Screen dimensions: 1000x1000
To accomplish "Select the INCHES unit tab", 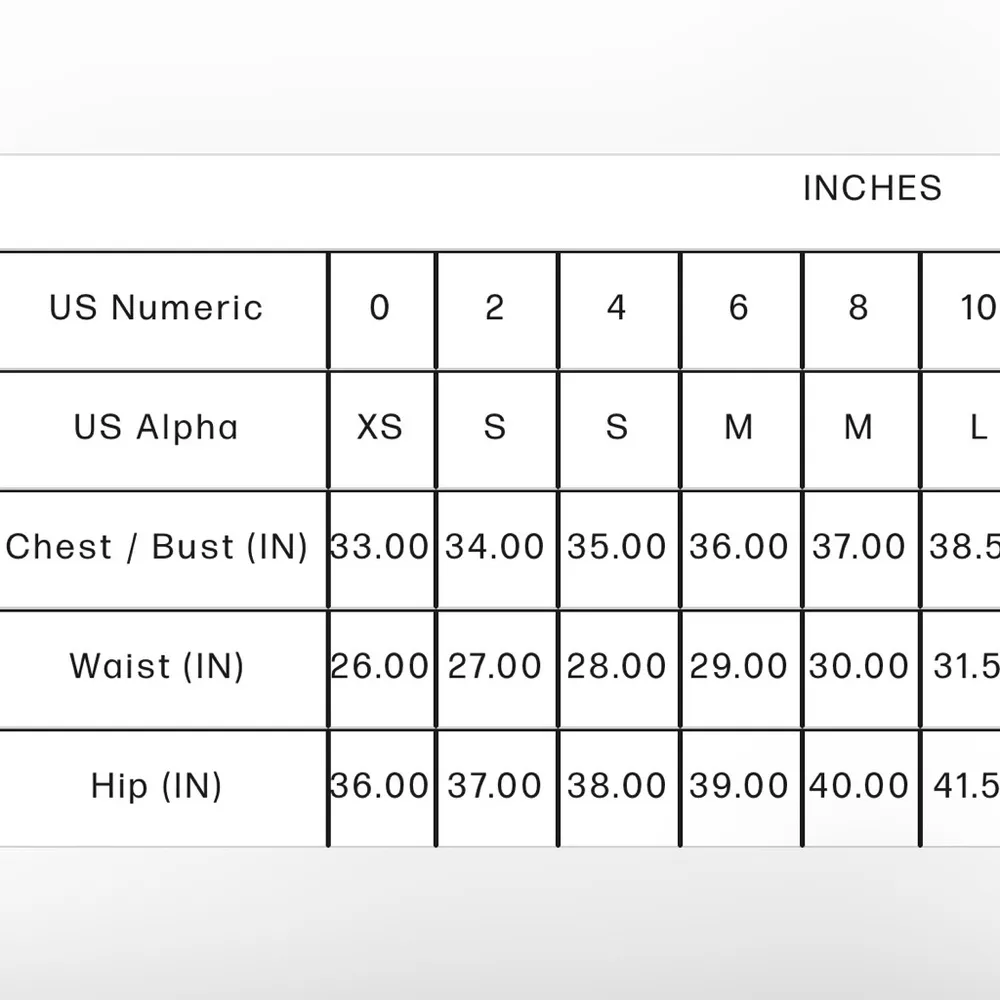I will [x=872, y=188].
